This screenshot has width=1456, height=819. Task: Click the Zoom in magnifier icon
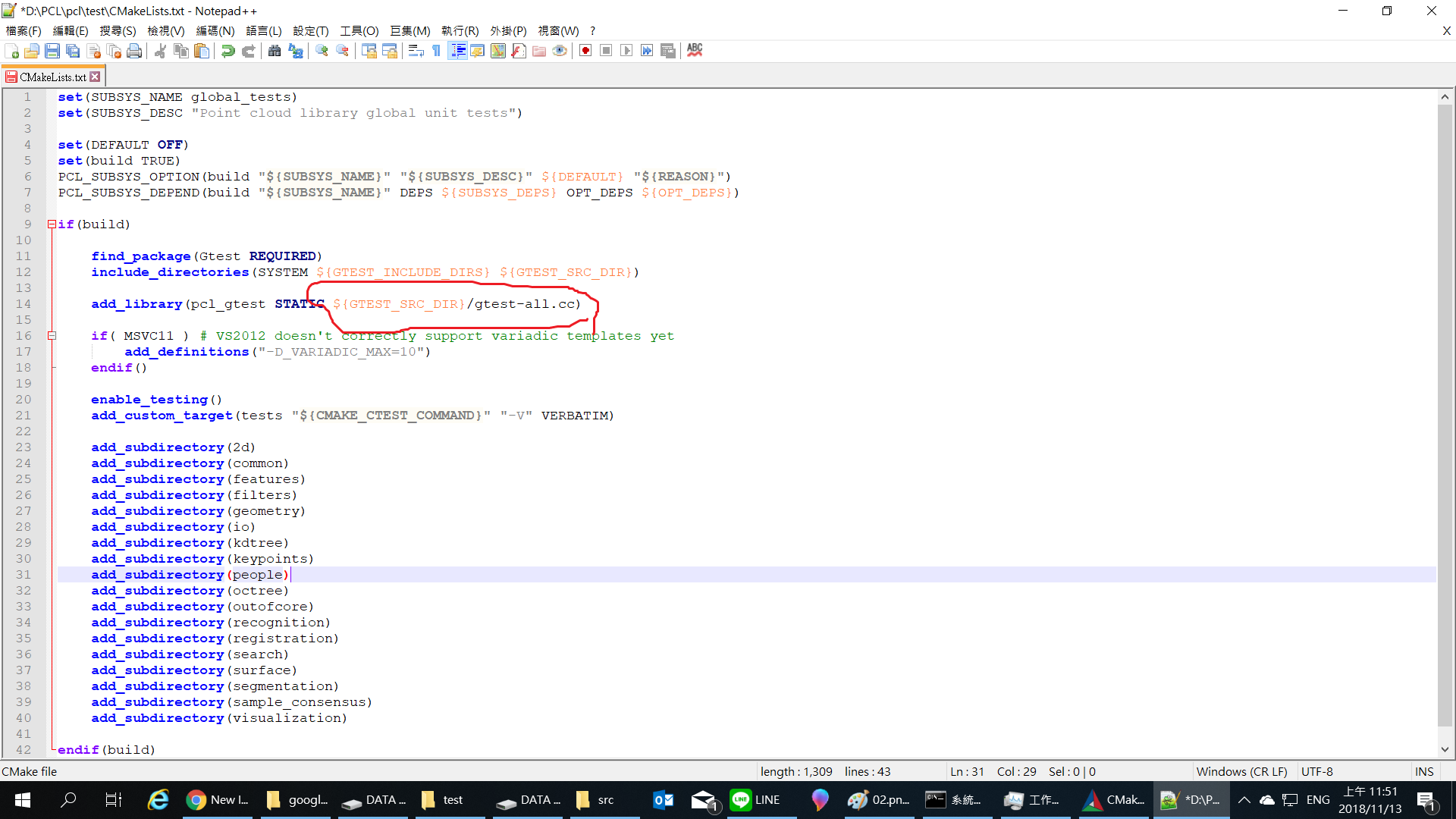322,51
